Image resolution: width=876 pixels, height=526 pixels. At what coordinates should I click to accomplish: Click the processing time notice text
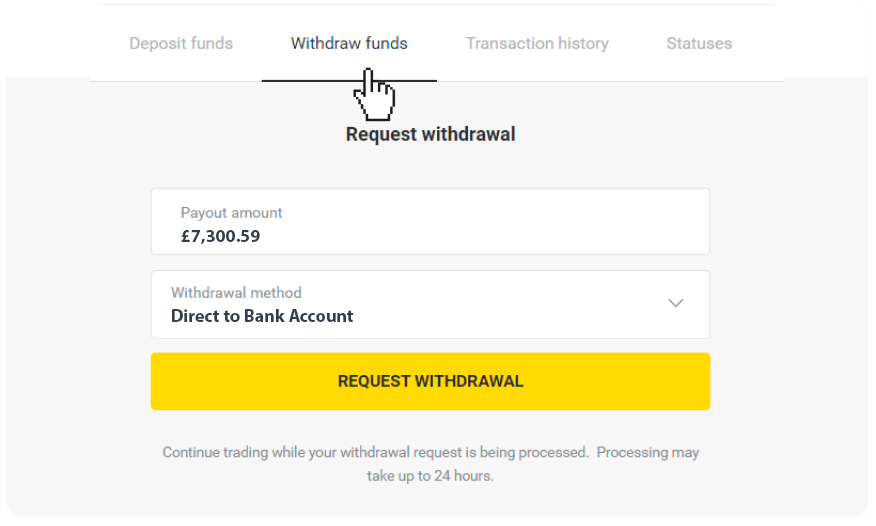tap(430, 464)
